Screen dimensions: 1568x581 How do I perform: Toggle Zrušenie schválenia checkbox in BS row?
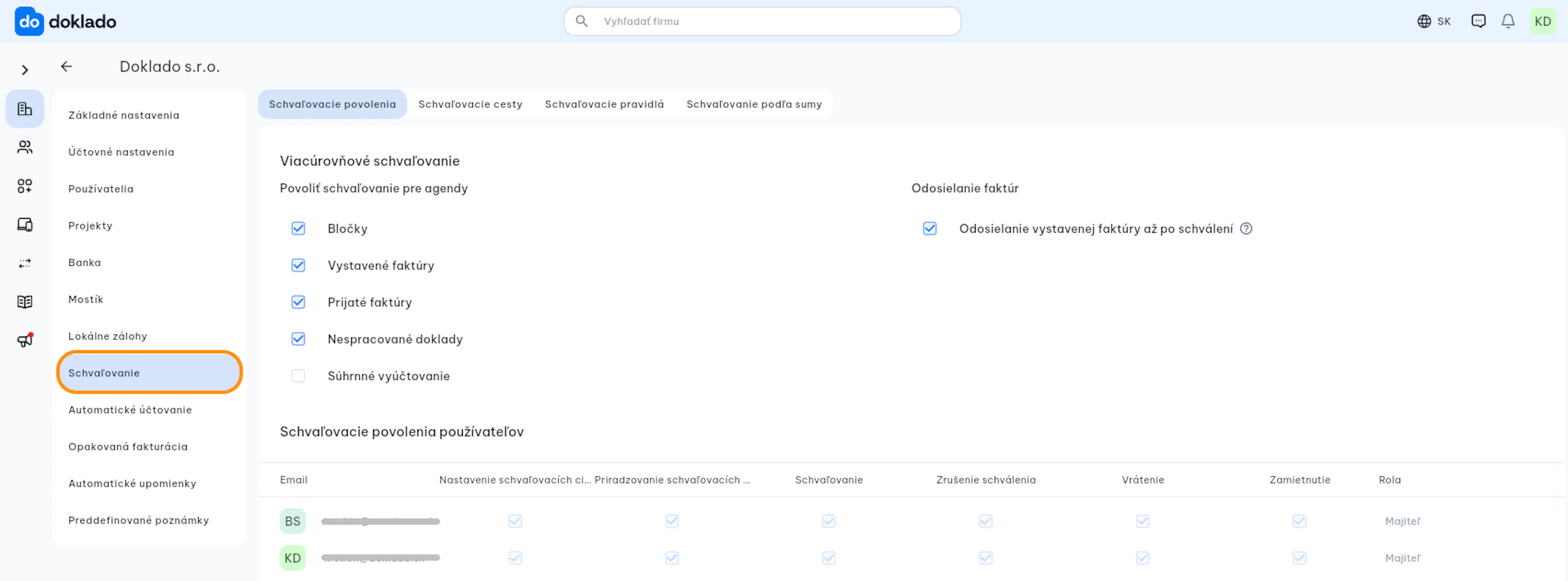[x=985, y=521]
